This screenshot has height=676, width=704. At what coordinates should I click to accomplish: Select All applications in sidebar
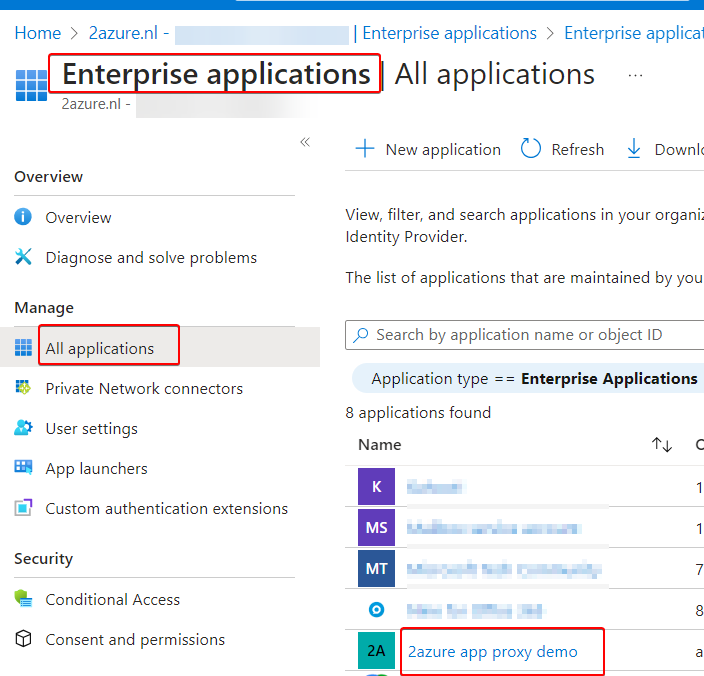click(x=100, y=349)
